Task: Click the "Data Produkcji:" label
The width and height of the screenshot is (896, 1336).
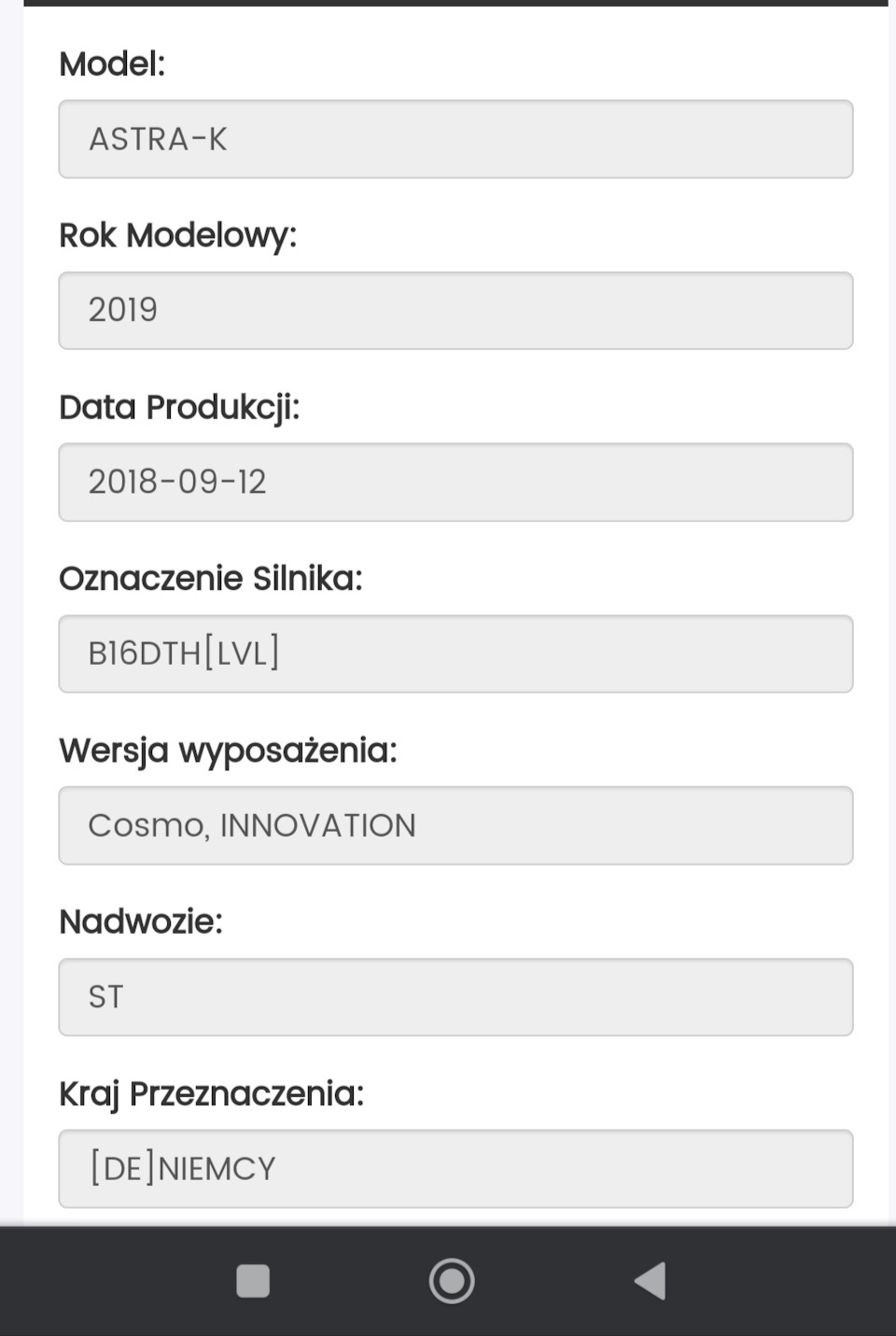Action: tap(179, 407)
